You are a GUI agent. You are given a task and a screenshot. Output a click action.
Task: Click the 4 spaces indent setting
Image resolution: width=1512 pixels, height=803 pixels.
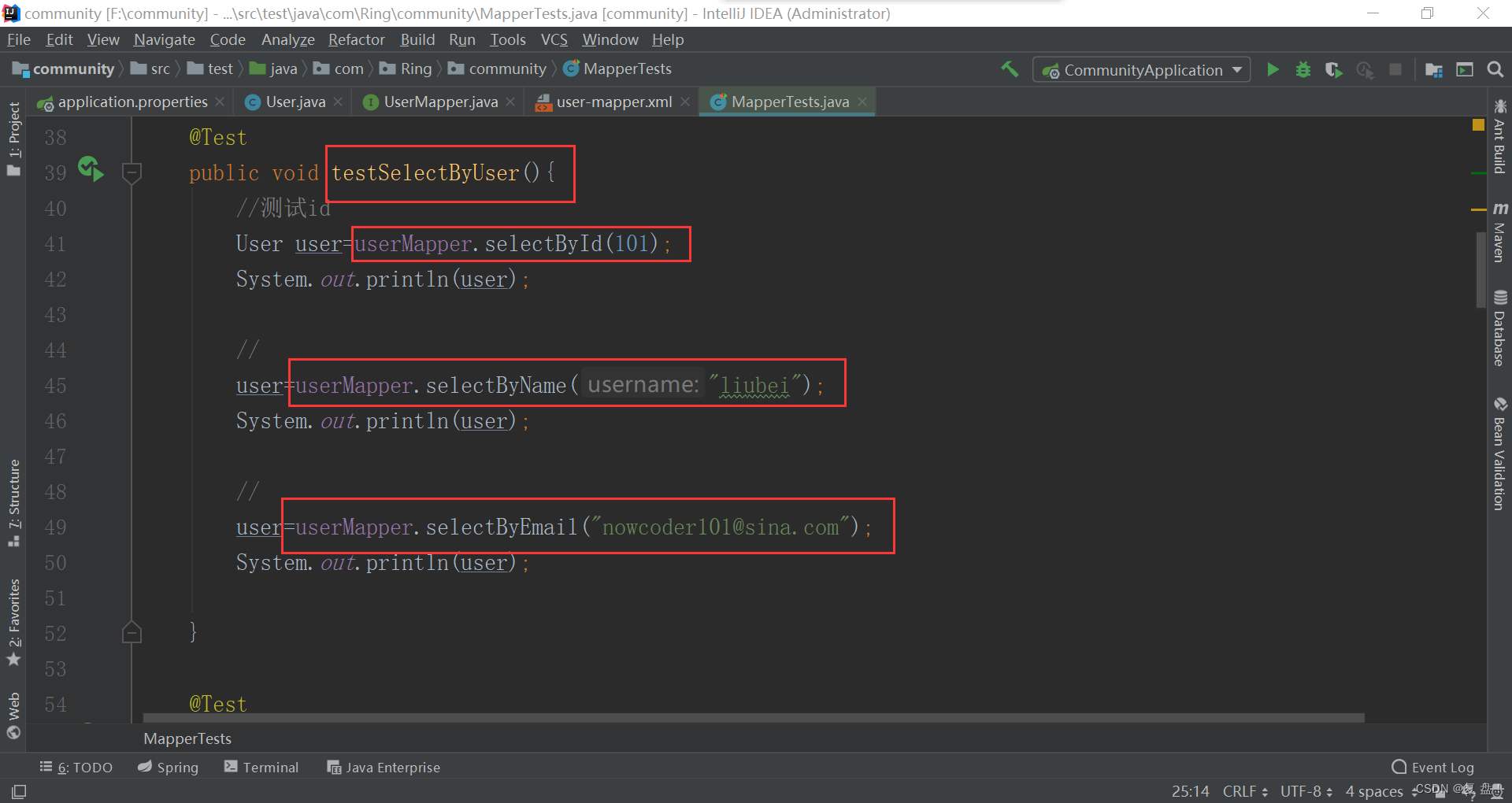pos(1374,791)
